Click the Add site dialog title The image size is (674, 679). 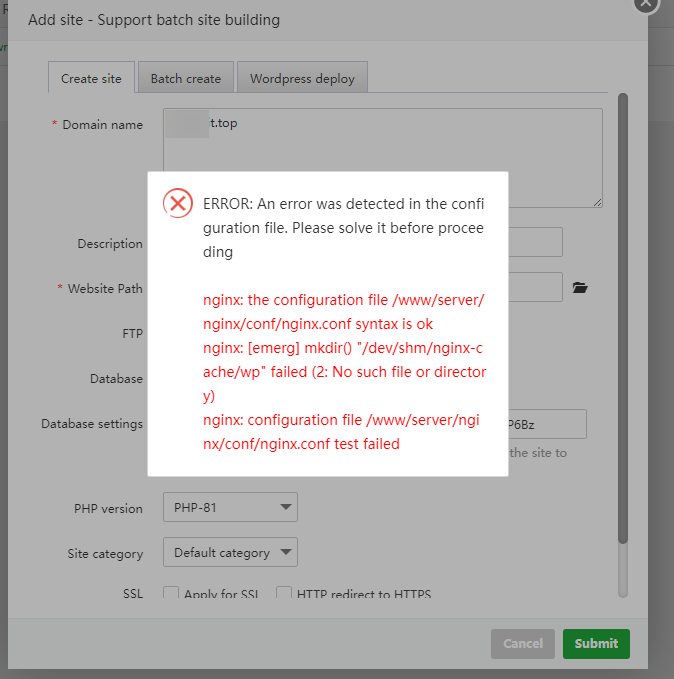154,20
